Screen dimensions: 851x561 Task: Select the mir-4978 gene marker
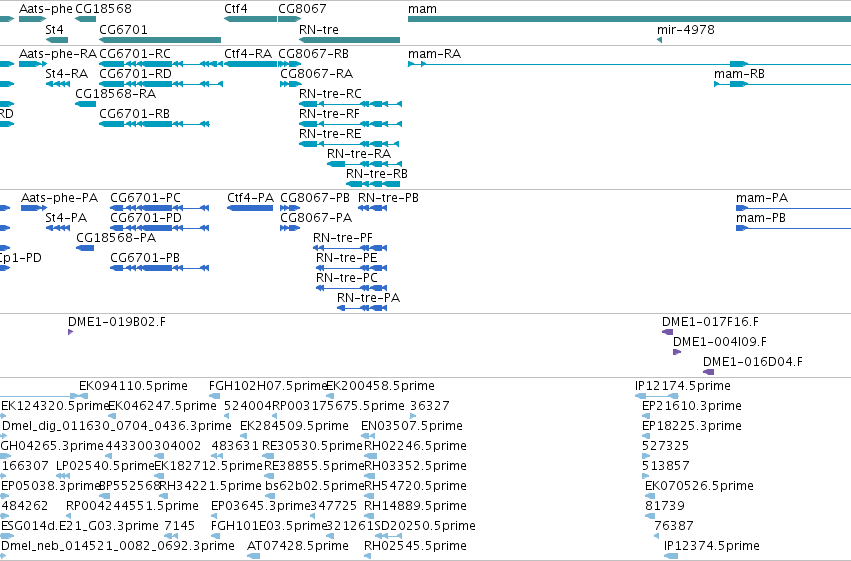659,40
